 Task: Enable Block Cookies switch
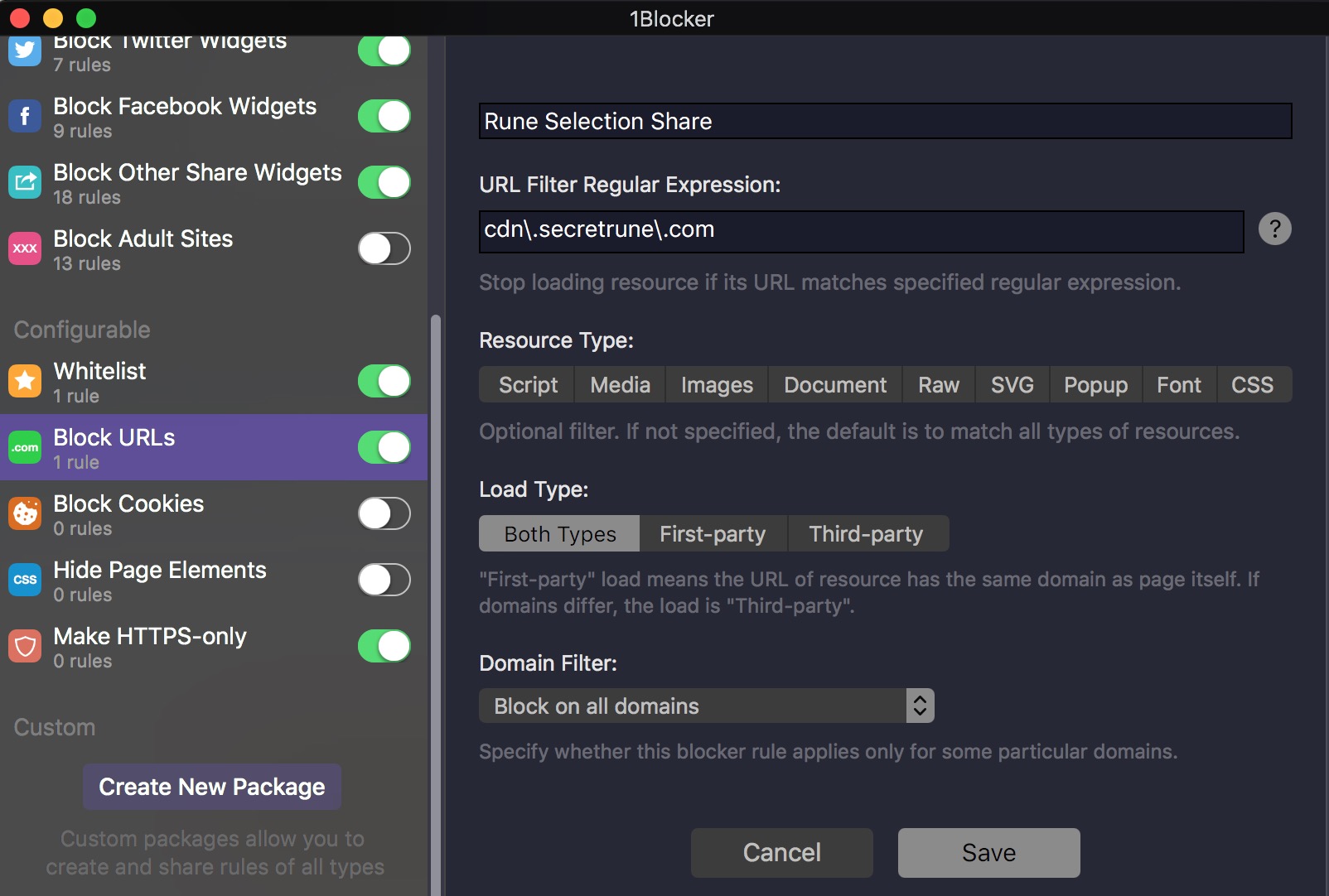tap(384, 513)
